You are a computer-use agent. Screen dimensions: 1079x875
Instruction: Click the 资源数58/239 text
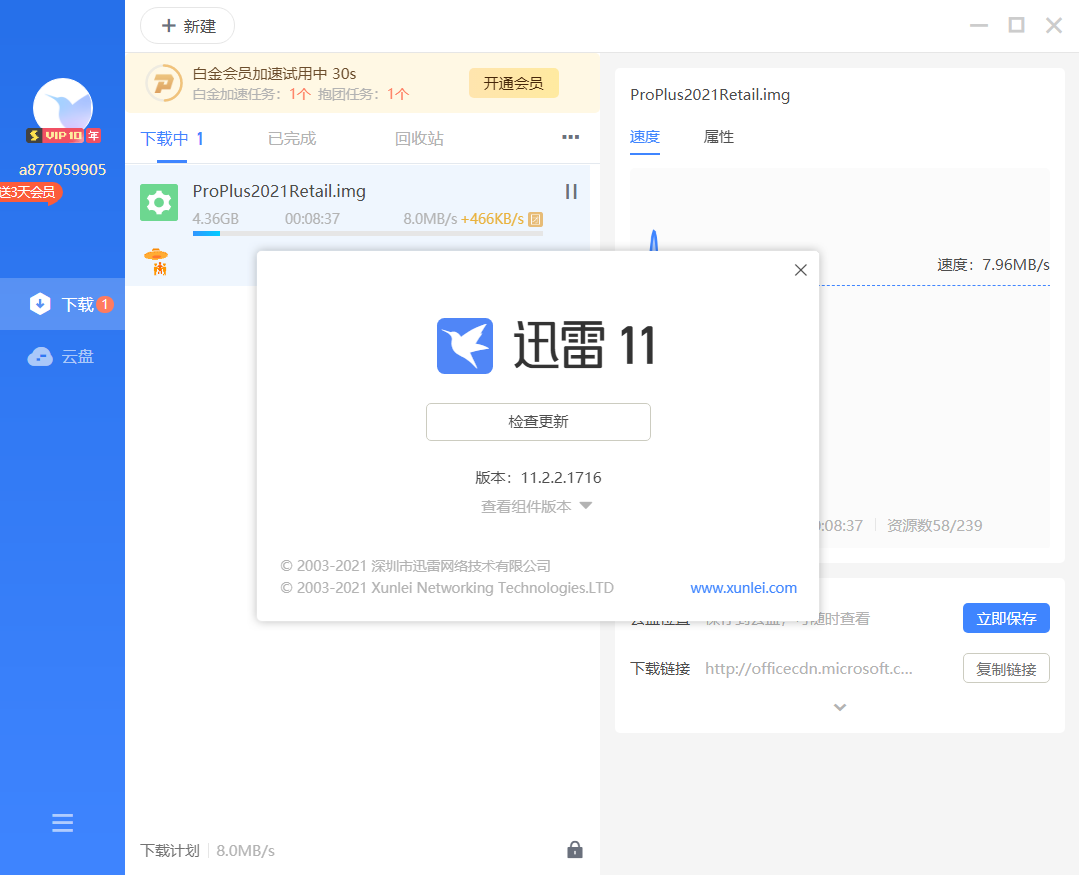coord(934,526)
